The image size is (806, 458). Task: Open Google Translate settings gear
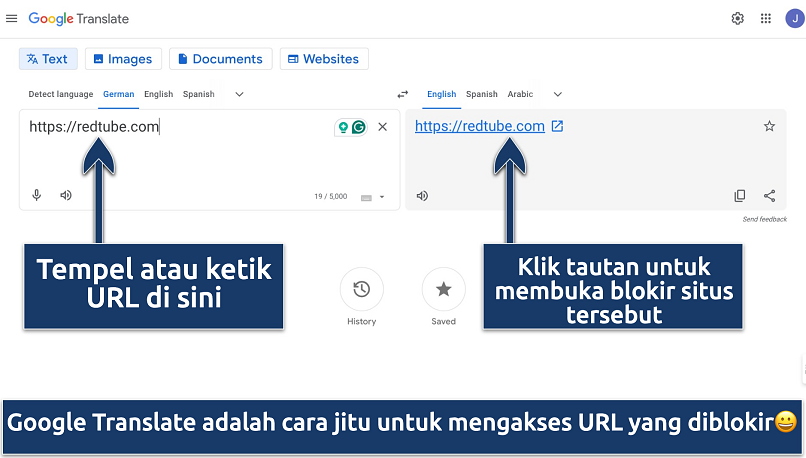pyautogui.click(x=738, y=19)
